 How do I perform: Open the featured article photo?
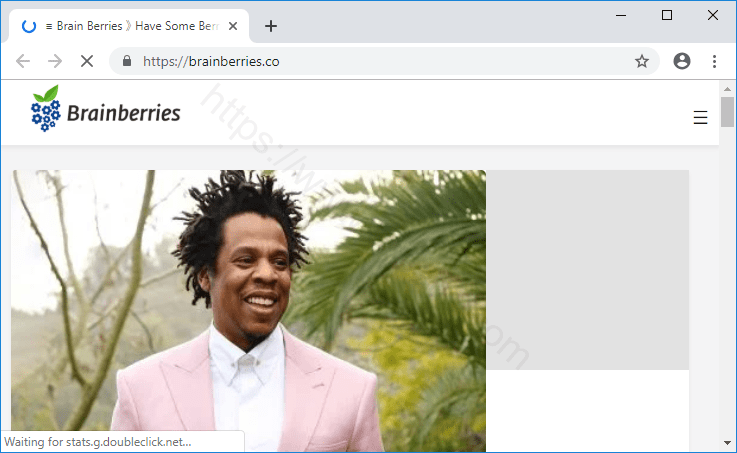(249, 311)
